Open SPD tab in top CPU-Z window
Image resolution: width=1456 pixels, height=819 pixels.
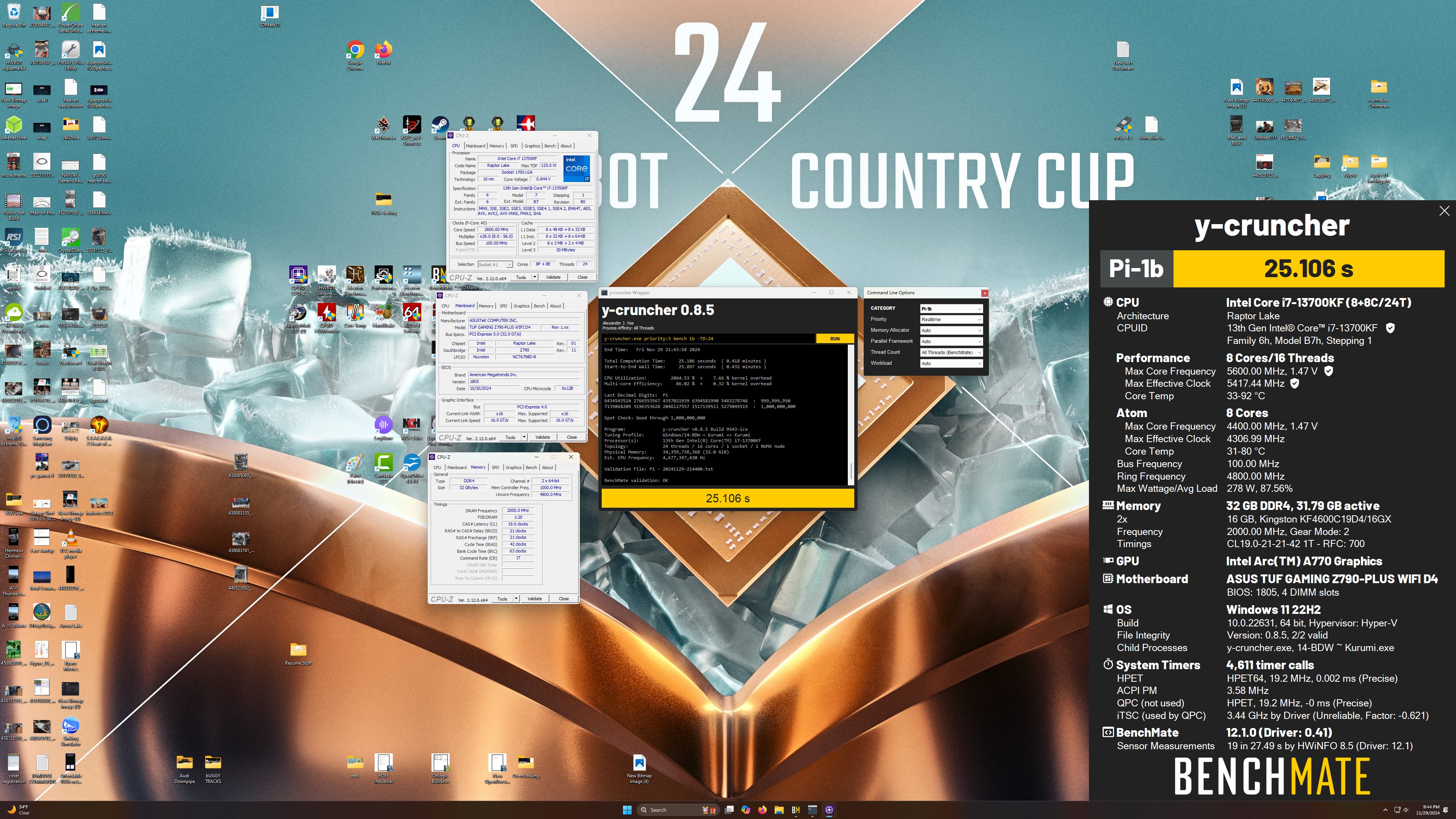pyautogui.click(x=514, y=146)
